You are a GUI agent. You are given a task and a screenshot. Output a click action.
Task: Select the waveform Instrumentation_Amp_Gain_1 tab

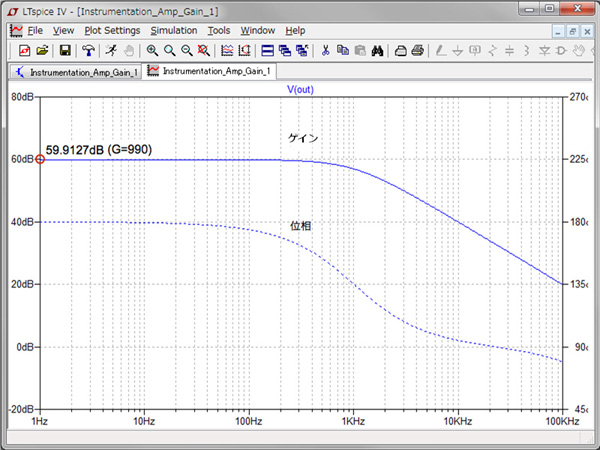209,72
